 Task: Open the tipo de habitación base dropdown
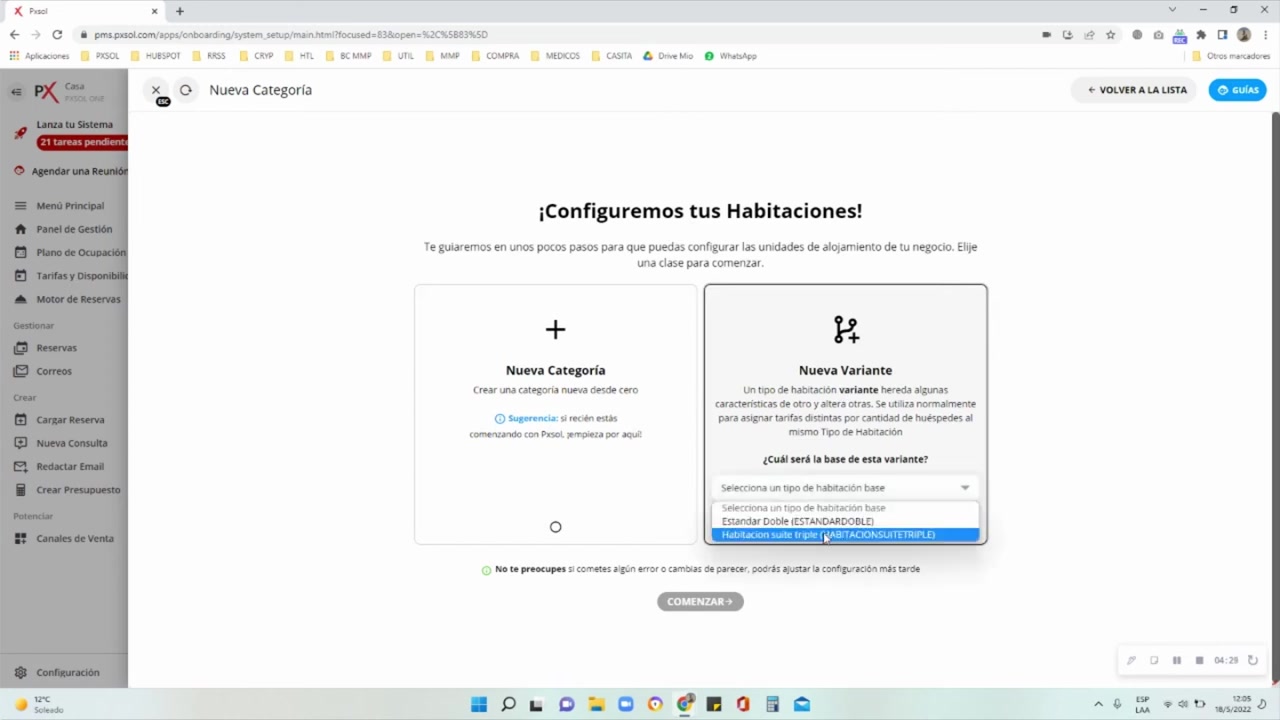pyautogui.click(x=845, y=487)
